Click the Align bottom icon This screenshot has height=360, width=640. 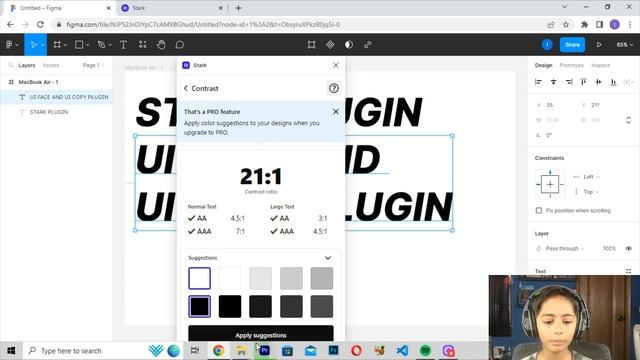point(613,82)
